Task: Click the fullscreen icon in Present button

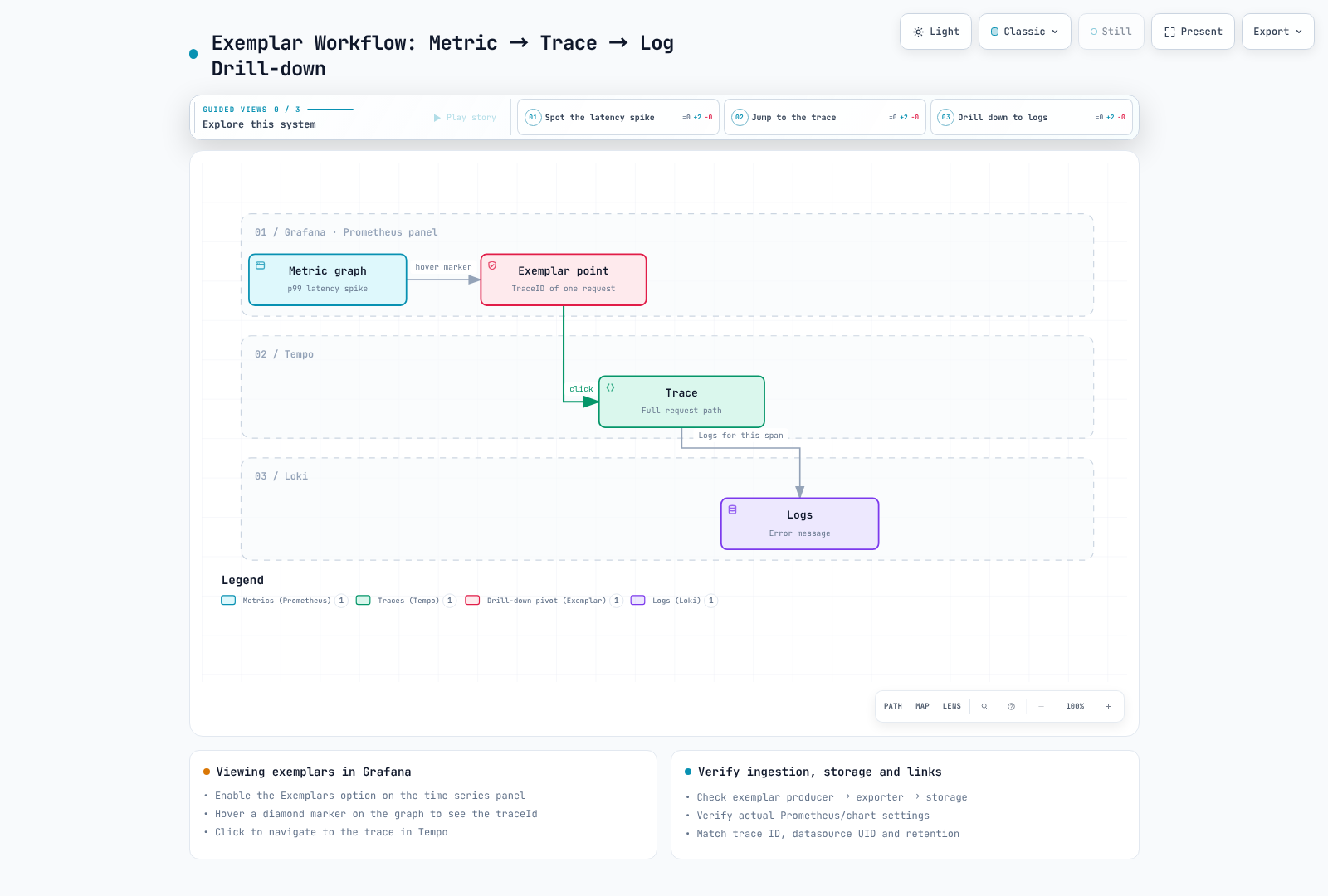Action: 1169,32
